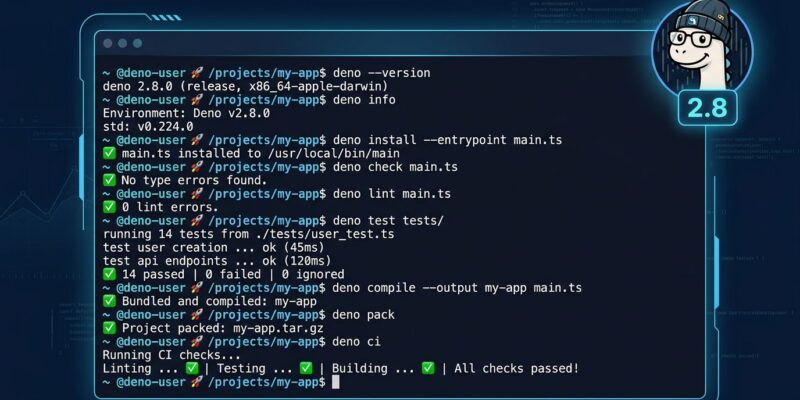Click the checkmark before '14 passed'
The image size is (800, 400).
[x=109, y=274]
